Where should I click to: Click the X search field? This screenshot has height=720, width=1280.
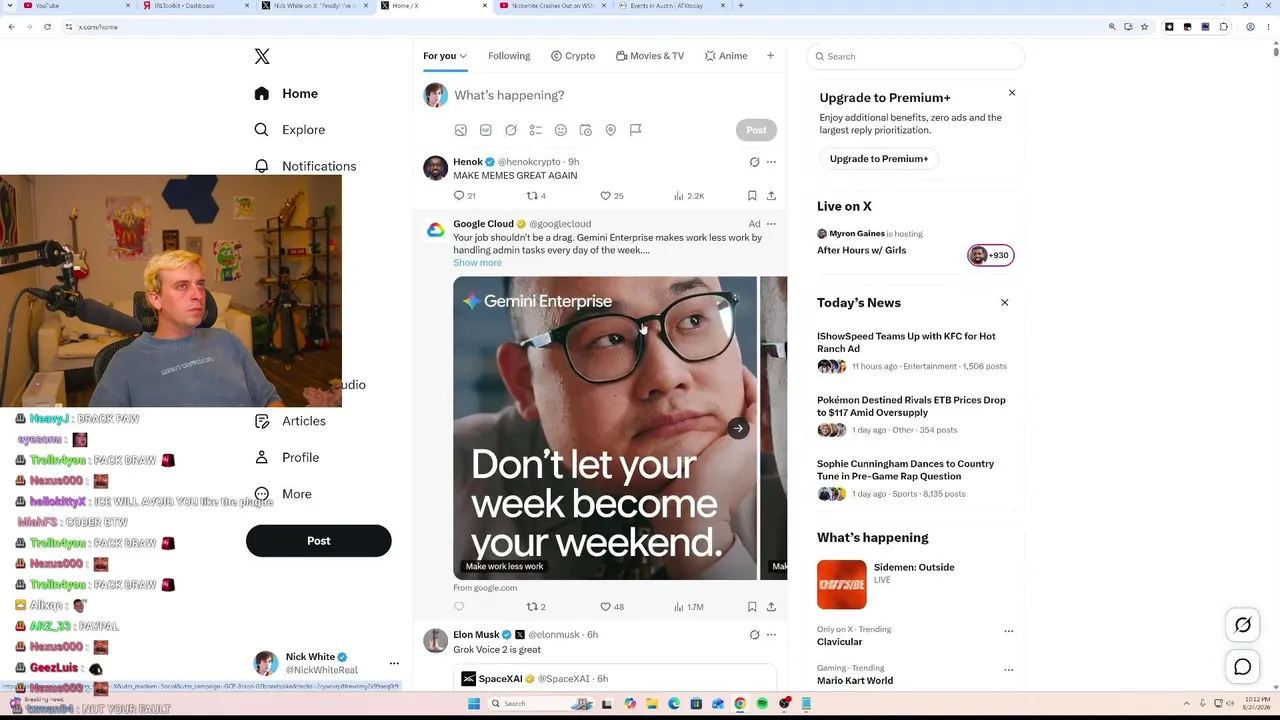915,57
